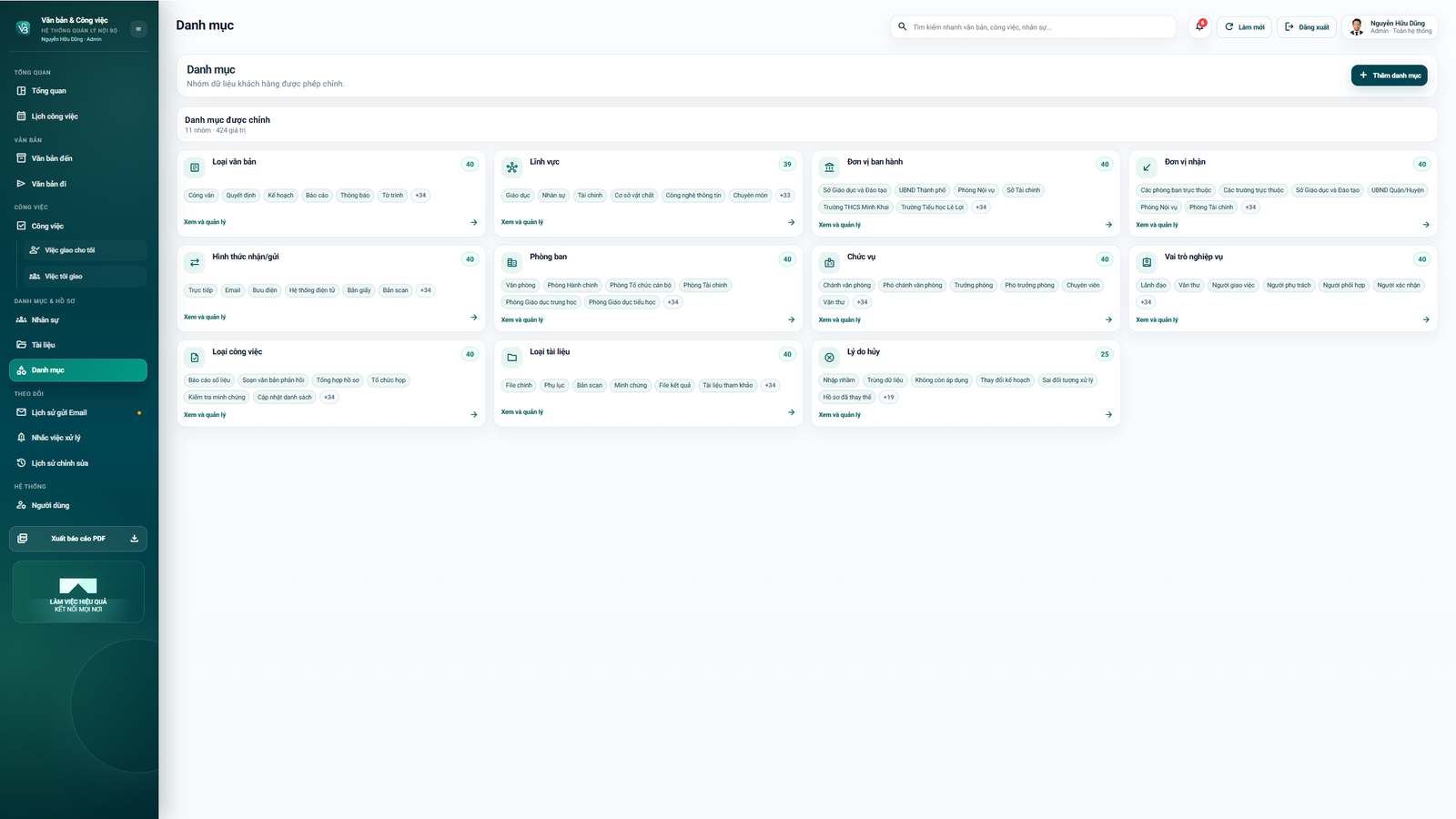Click the Thêm danh mục button
This screenshot has height=819, width=1456.
pyautogui.click(x=1389, y=76)
